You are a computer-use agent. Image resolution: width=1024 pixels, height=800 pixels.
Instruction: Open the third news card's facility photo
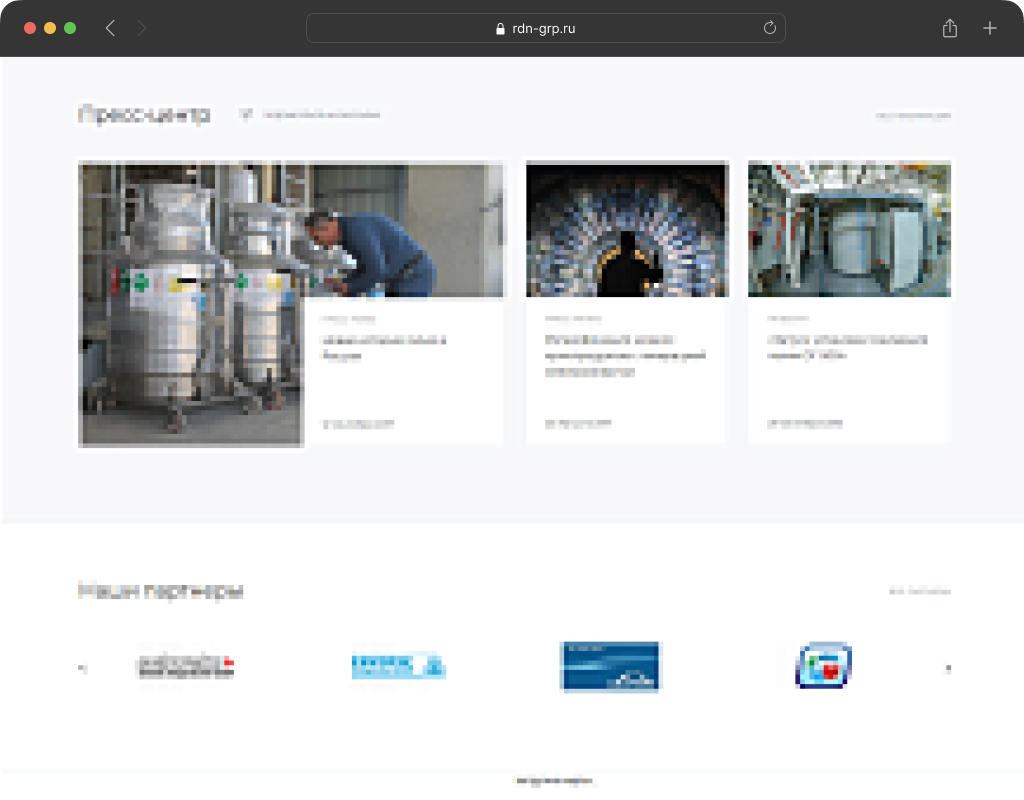[x=849, y=230]
